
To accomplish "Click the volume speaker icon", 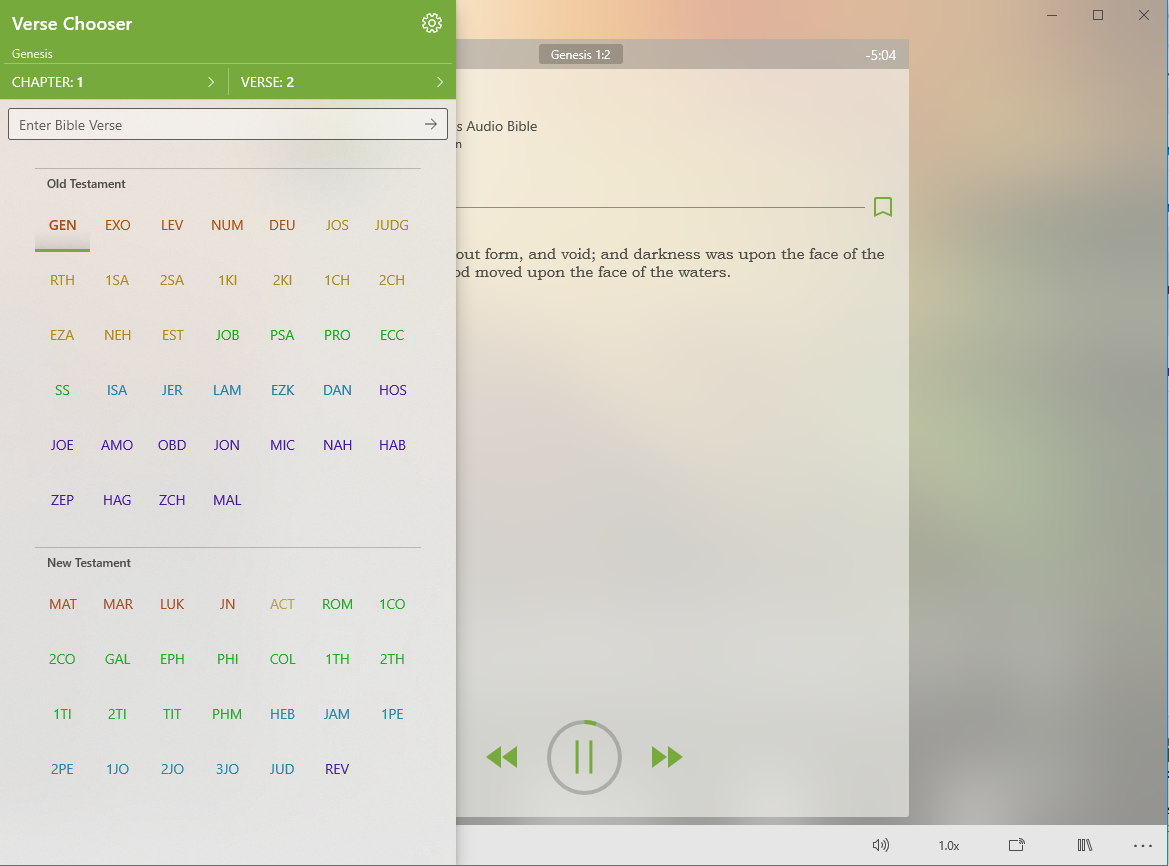I will tap(880, 845).
